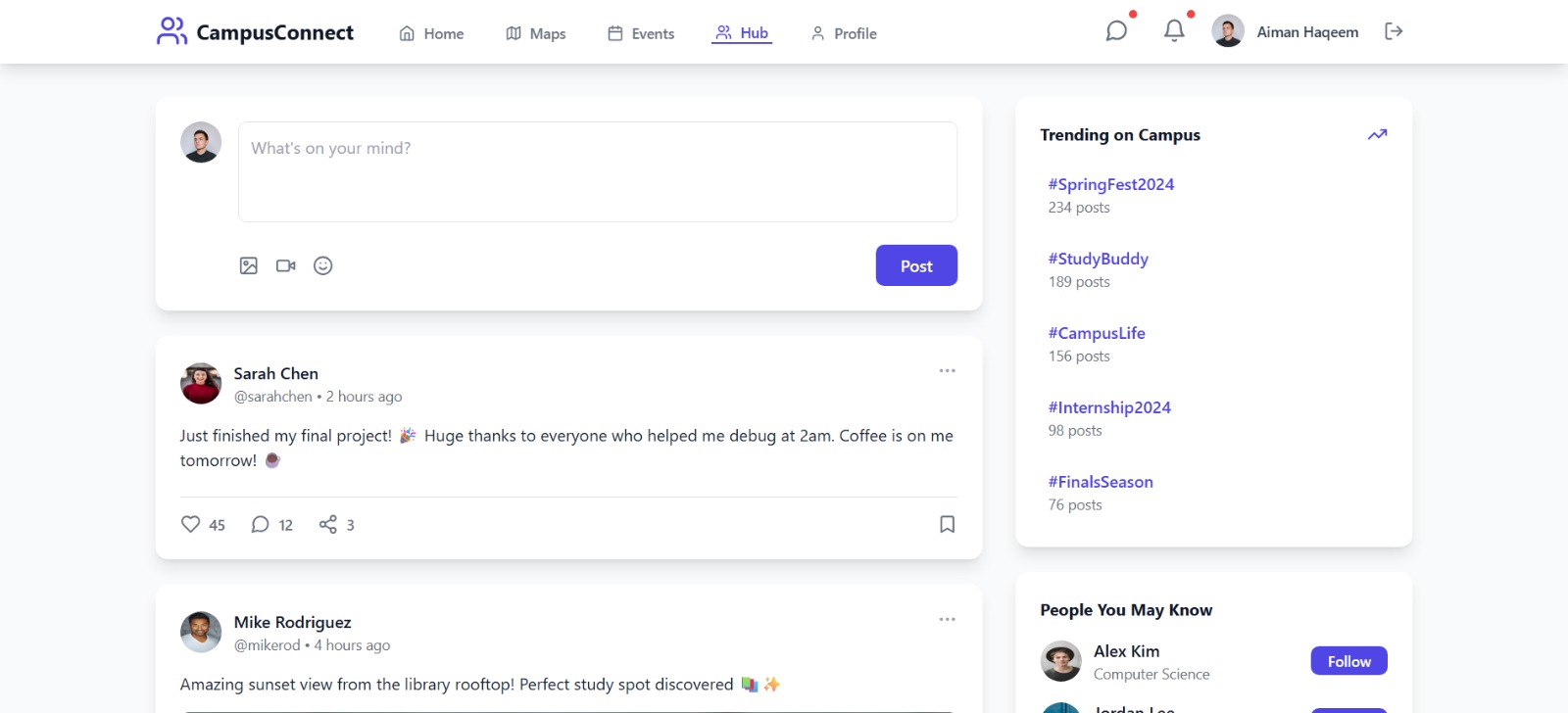Image resolution: width=1568 pixels, height=713 pixels.
Task: Switch to the Events tab
Action: [641, 33]
